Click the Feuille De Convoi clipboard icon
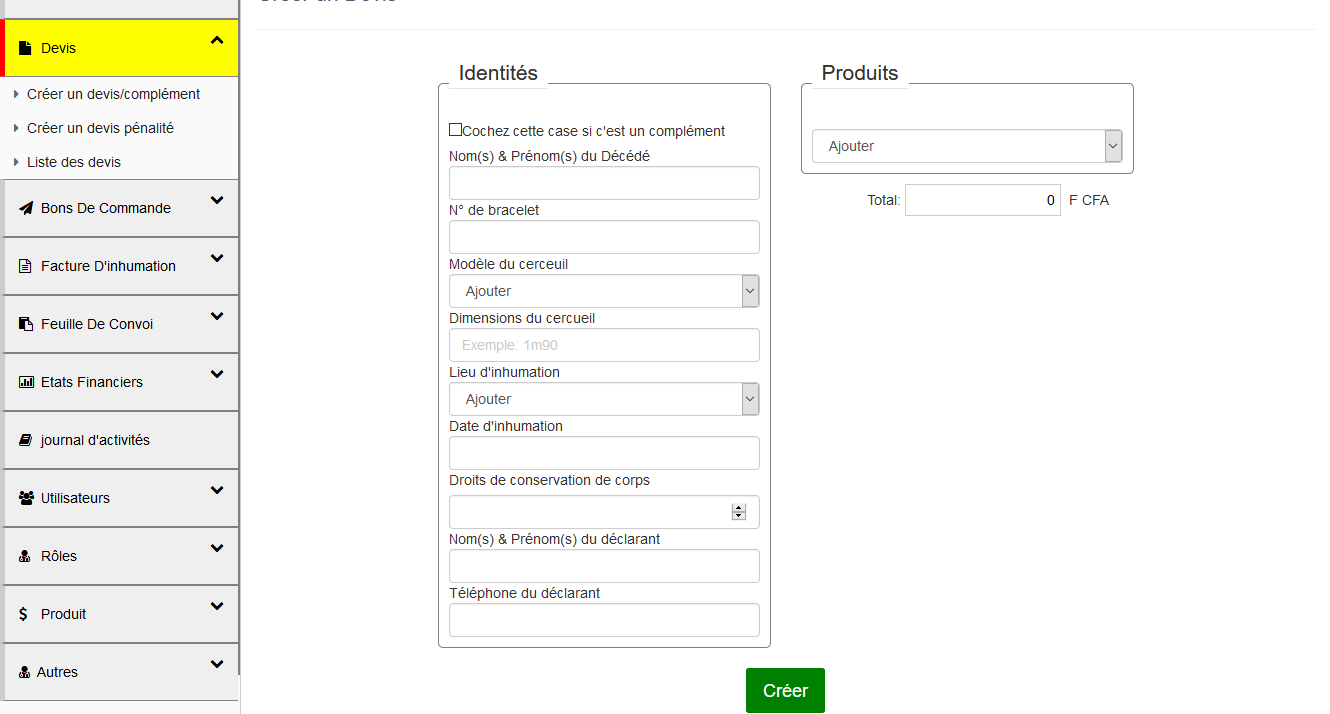Image resolution: width=1330 pixels, height=714 pixels. pos(25,324)
